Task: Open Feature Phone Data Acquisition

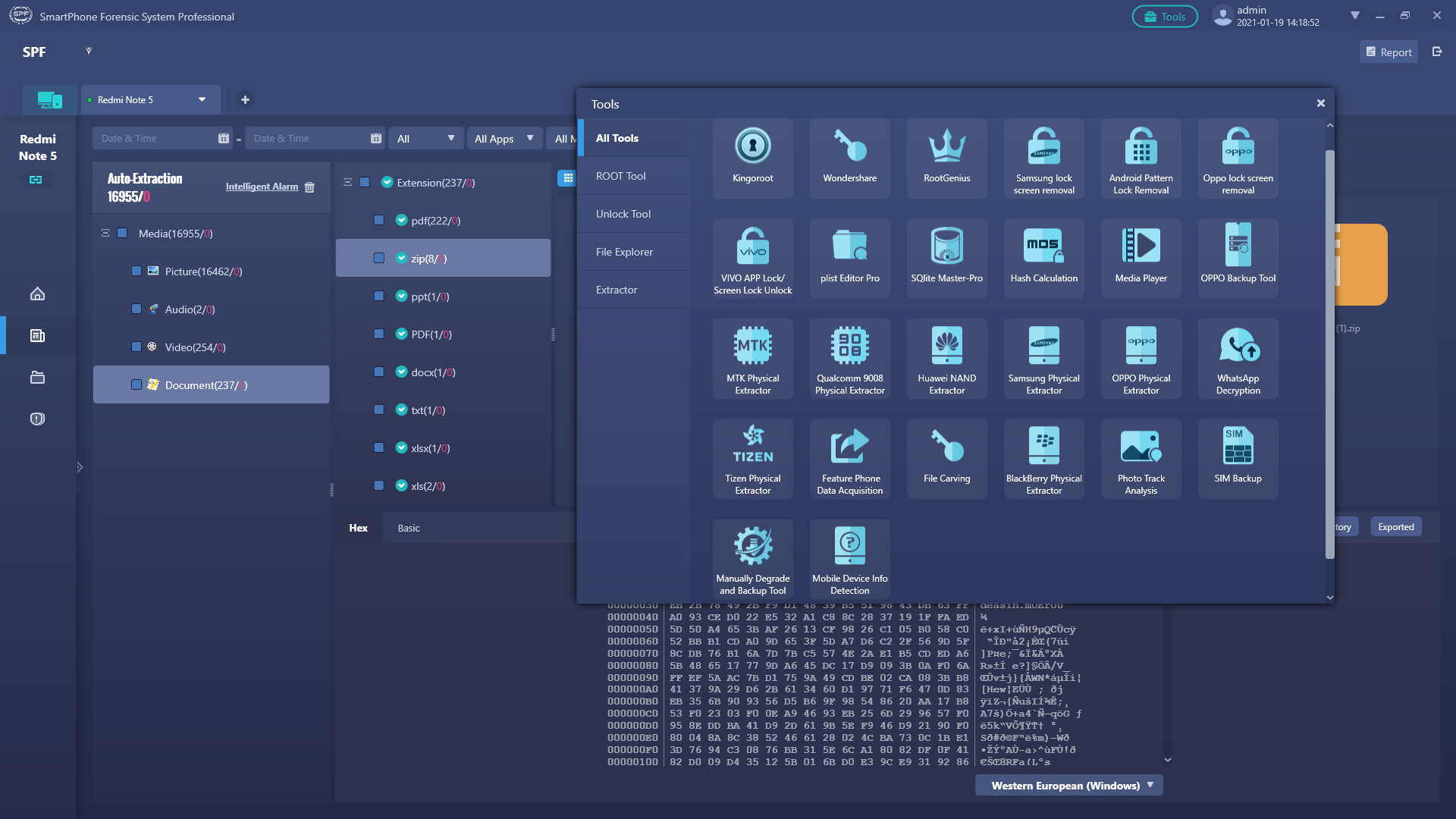Action: click(849, 459)
